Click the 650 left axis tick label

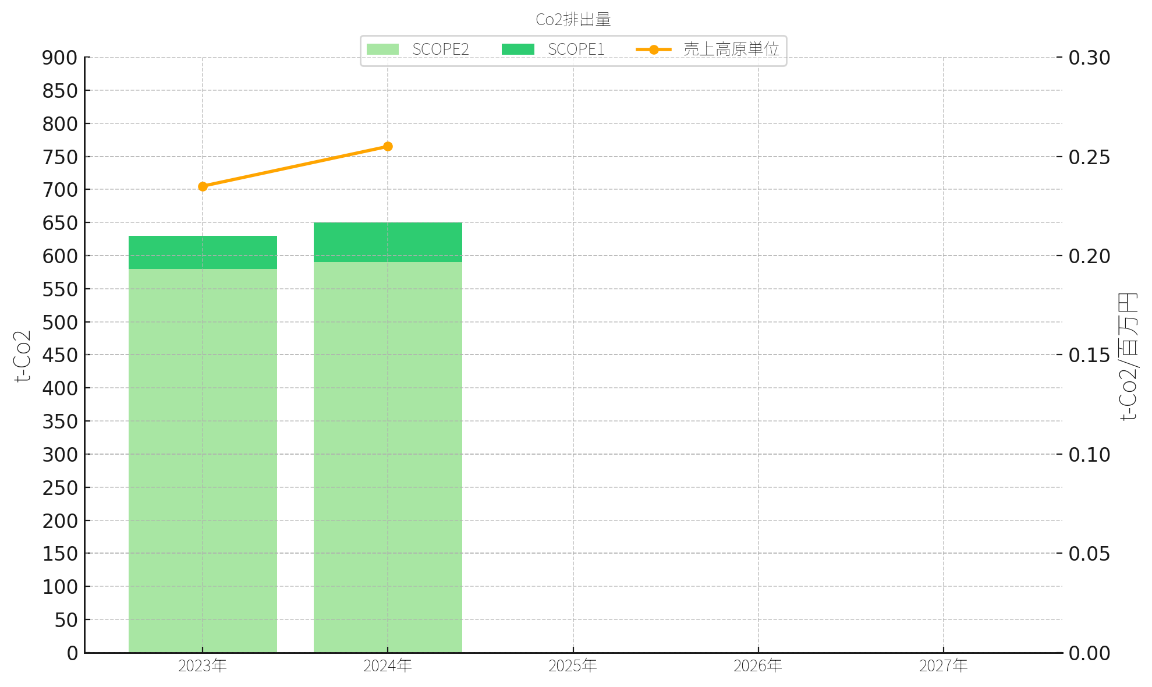click(60, 223)
